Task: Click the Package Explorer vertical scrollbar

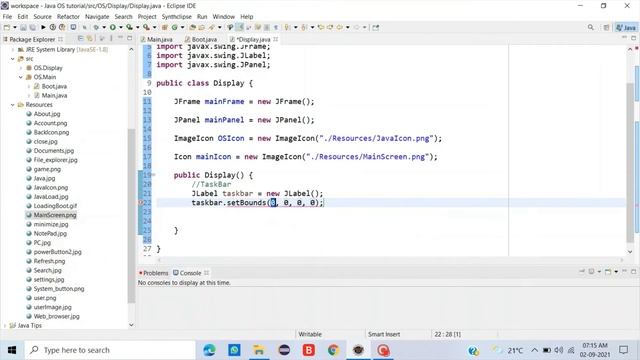Action: [x=131, y=216]
